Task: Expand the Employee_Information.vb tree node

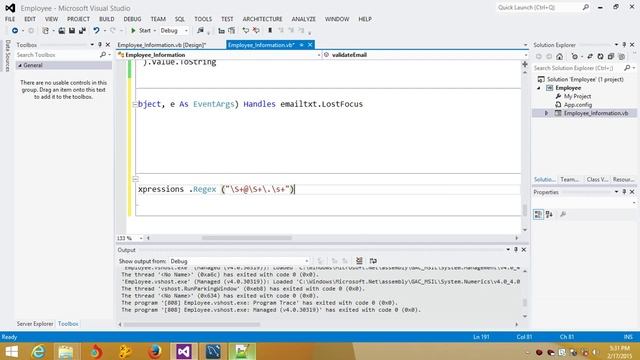Action: (547, 113)
